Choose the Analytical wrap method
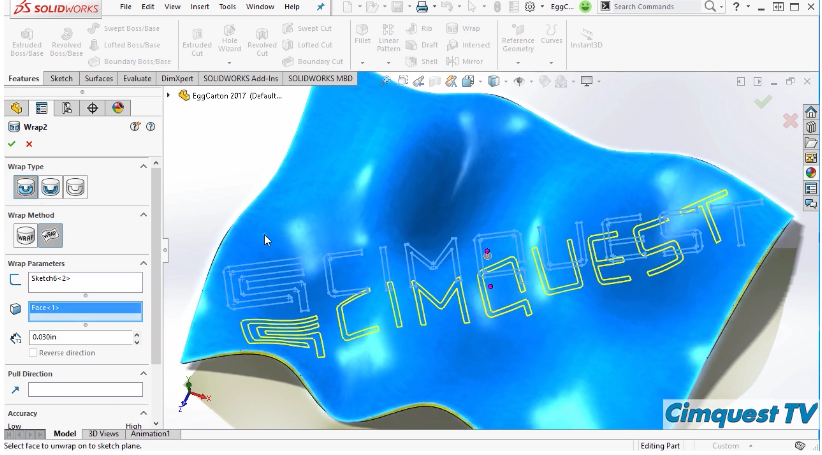Screen dimensions: 822x455 click(25, 235)
